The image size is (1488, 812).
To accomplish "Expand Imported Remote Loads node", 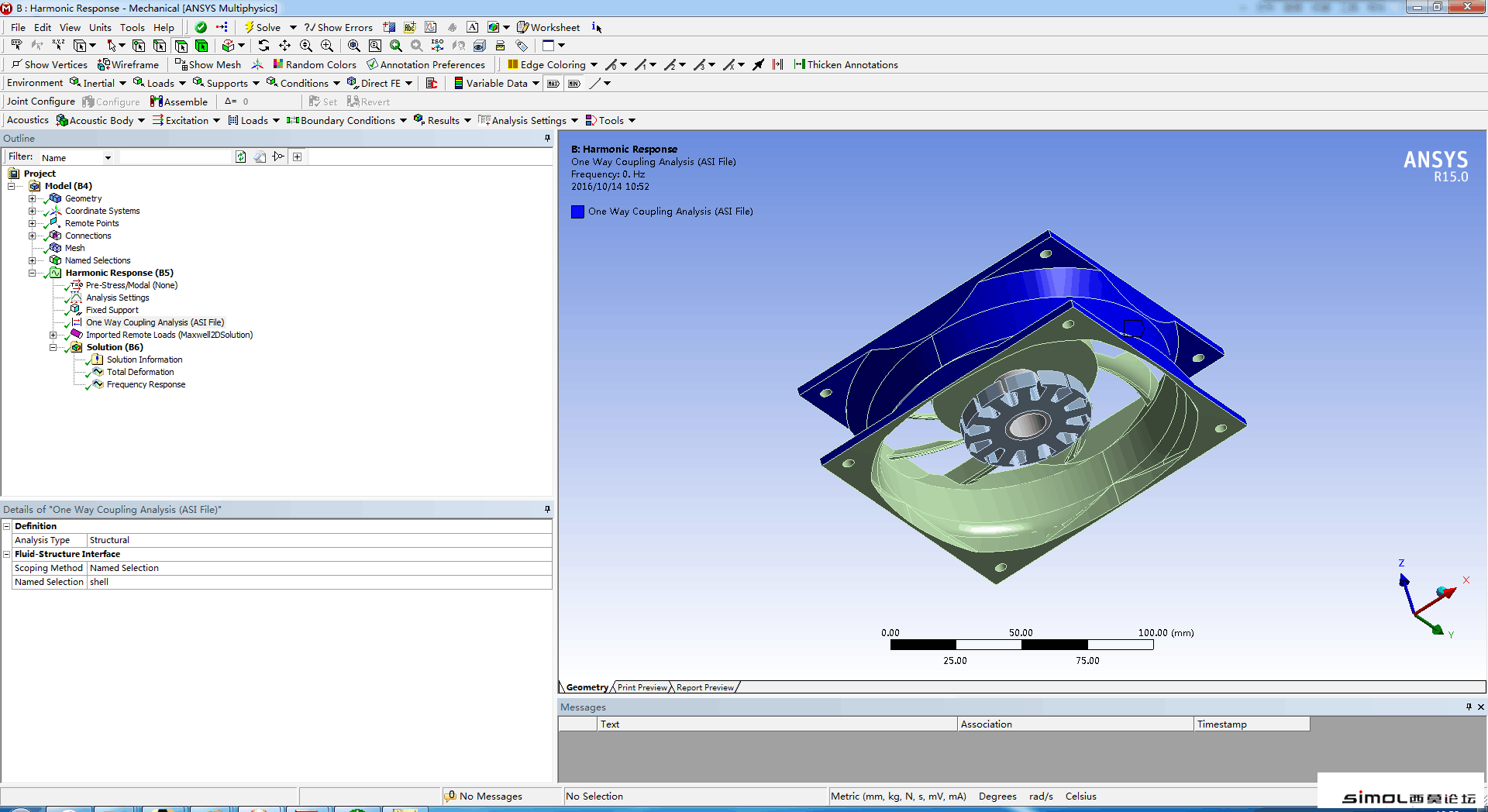I will [x=53, y=335].
